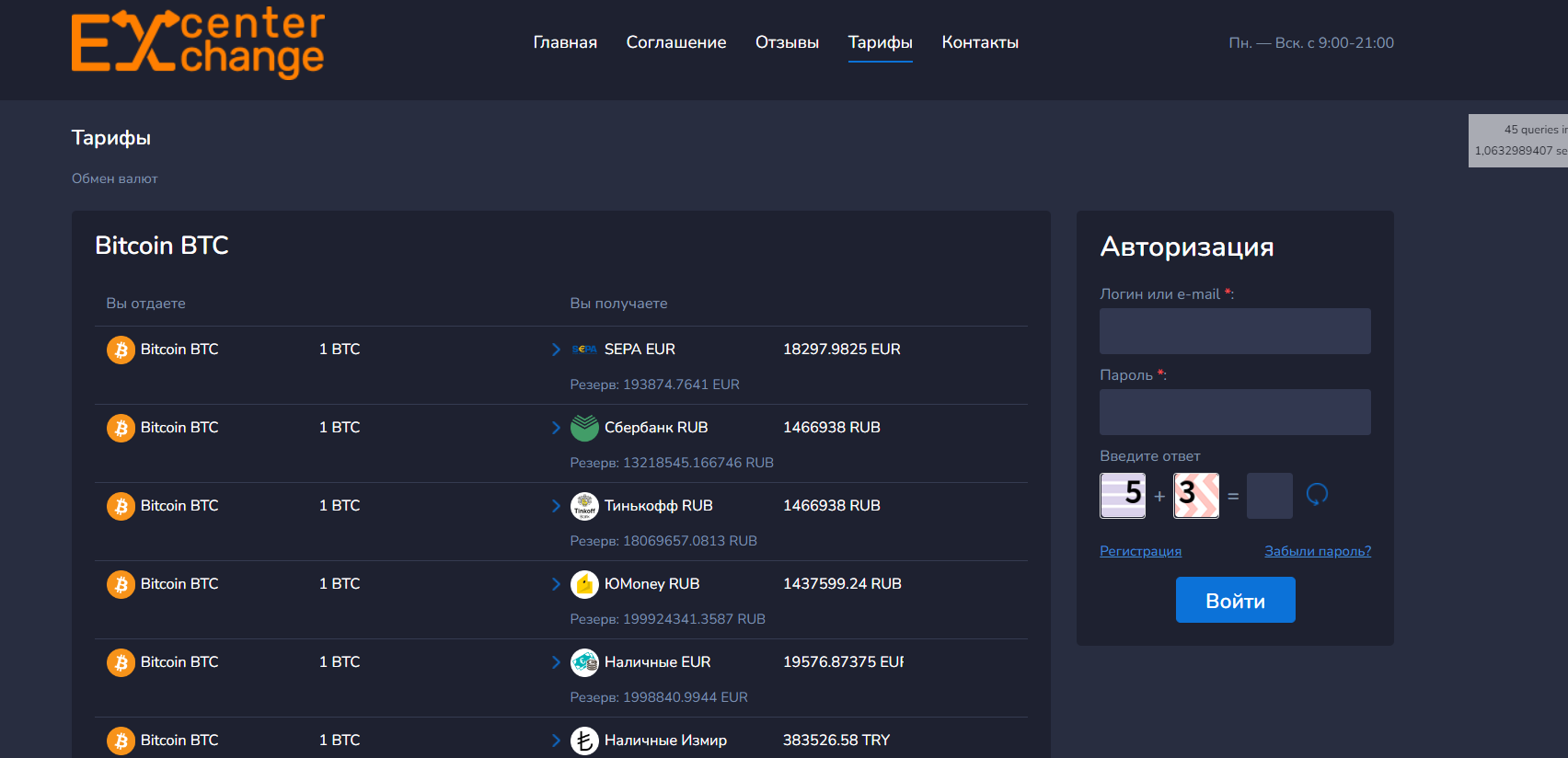Click the SEPA EUR label
This screenshot has width=1568, height=758.
[640, 350]
